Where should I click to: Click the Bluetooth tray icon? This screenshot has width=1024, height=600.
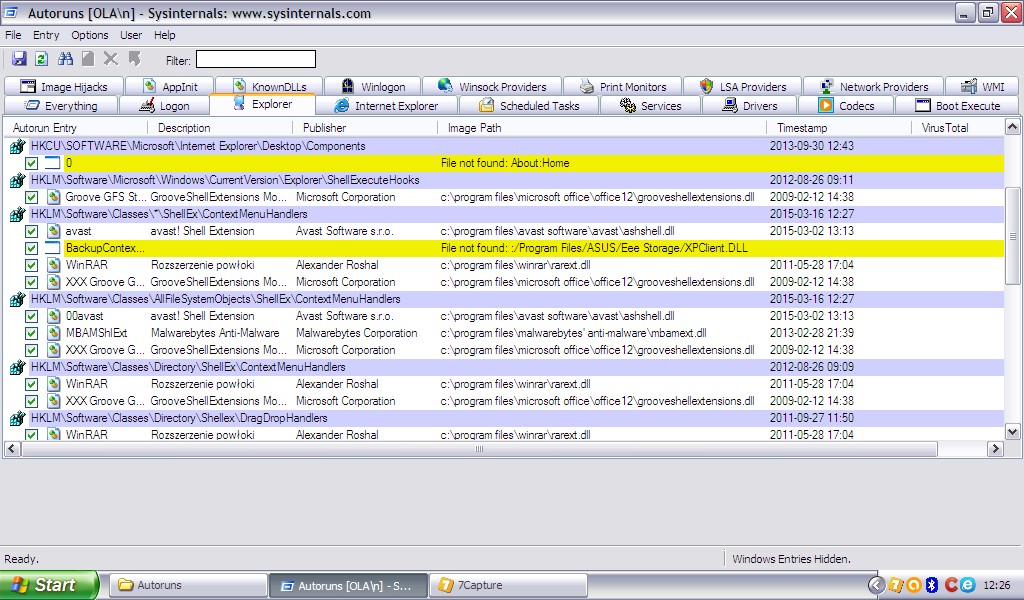pyautogui.click(x=932, y=585)
